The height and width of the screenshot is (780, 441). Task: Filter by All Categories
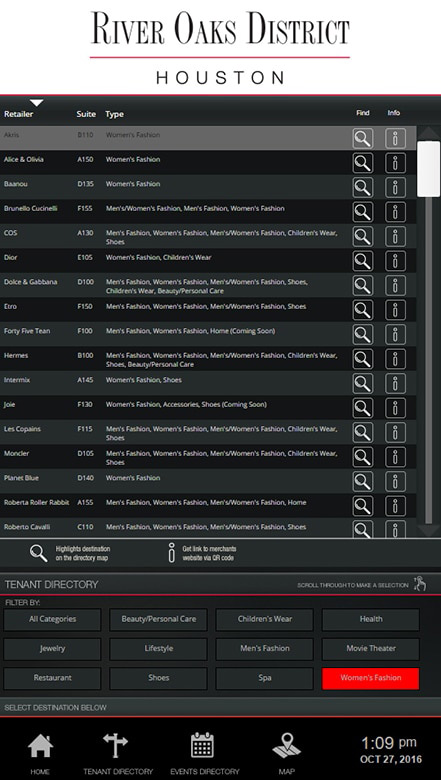(x=52, y=619)
